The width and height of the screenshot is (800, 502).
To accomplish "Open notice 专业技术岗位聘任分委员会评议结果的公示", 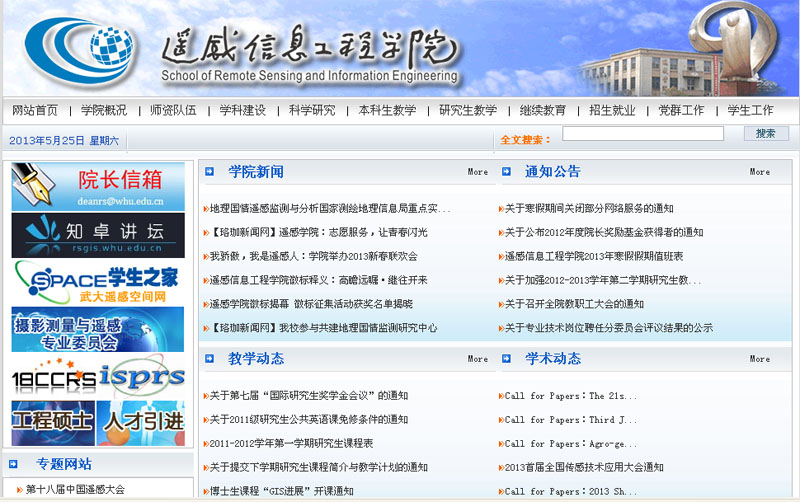I will 609,328.
